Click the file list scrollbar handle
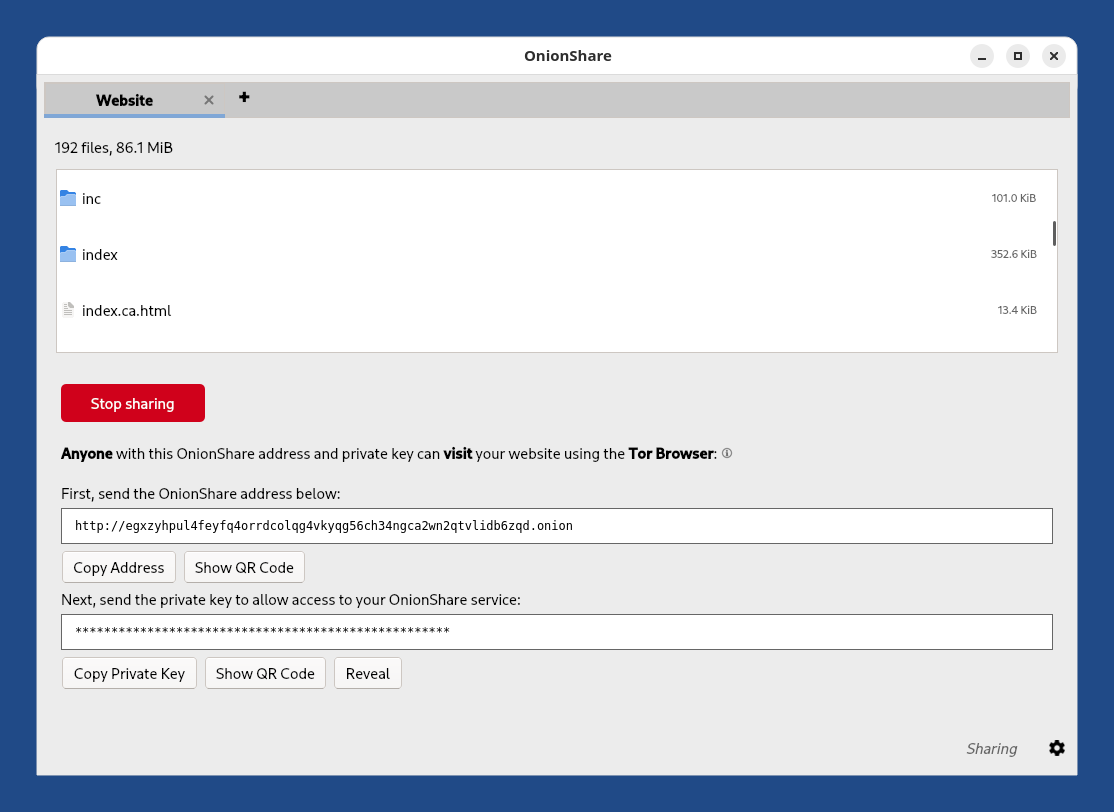Screen dimensions: 1114x812 point(1054,233)
